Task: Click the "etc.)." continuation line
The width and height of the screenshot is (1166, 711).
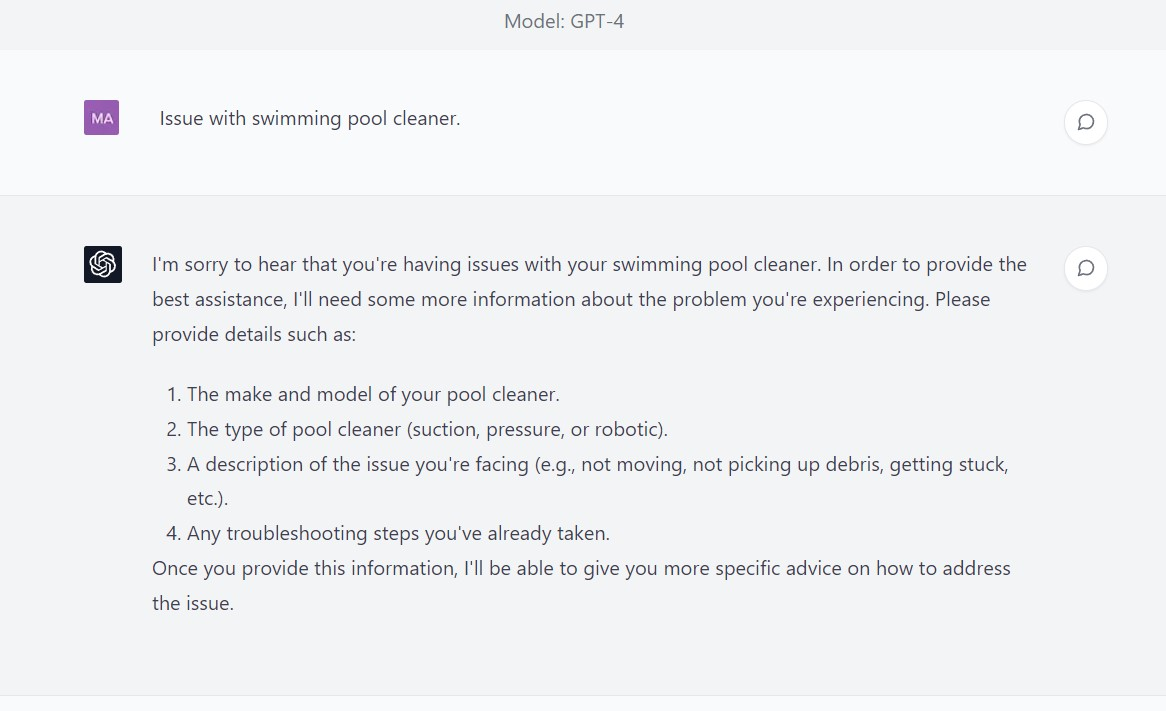Action: 207,498
